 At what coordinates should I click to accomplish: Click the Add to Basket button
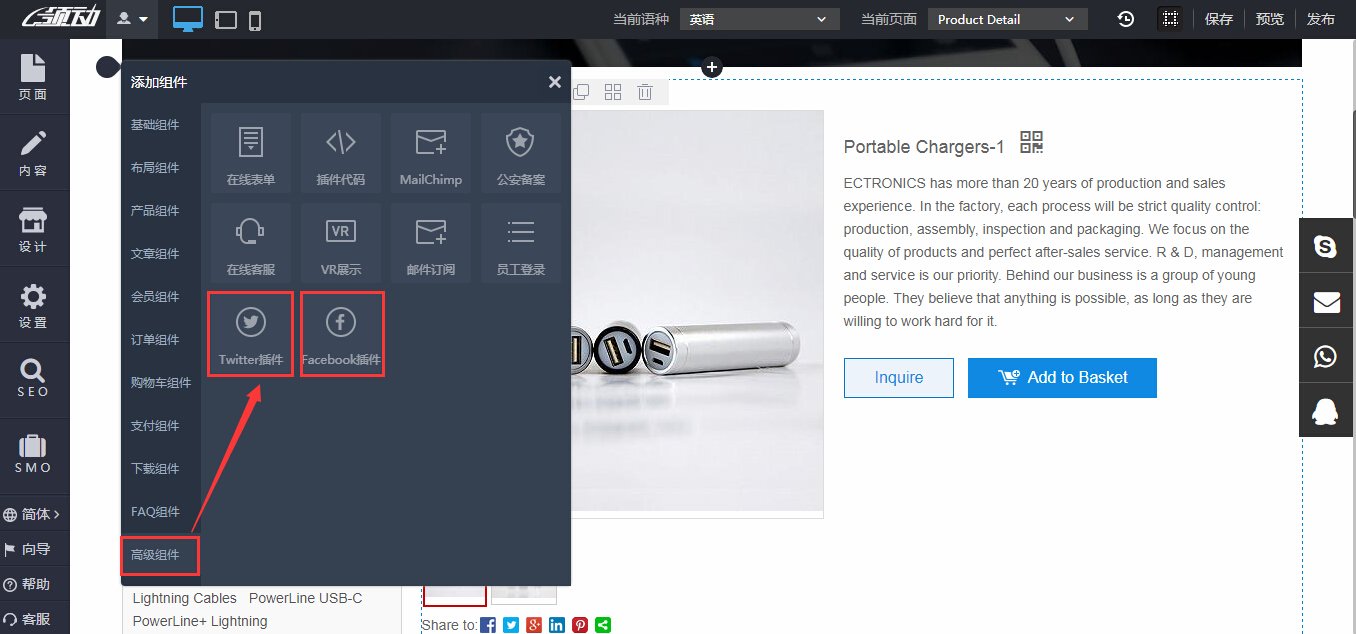[x=1062, y=378]
